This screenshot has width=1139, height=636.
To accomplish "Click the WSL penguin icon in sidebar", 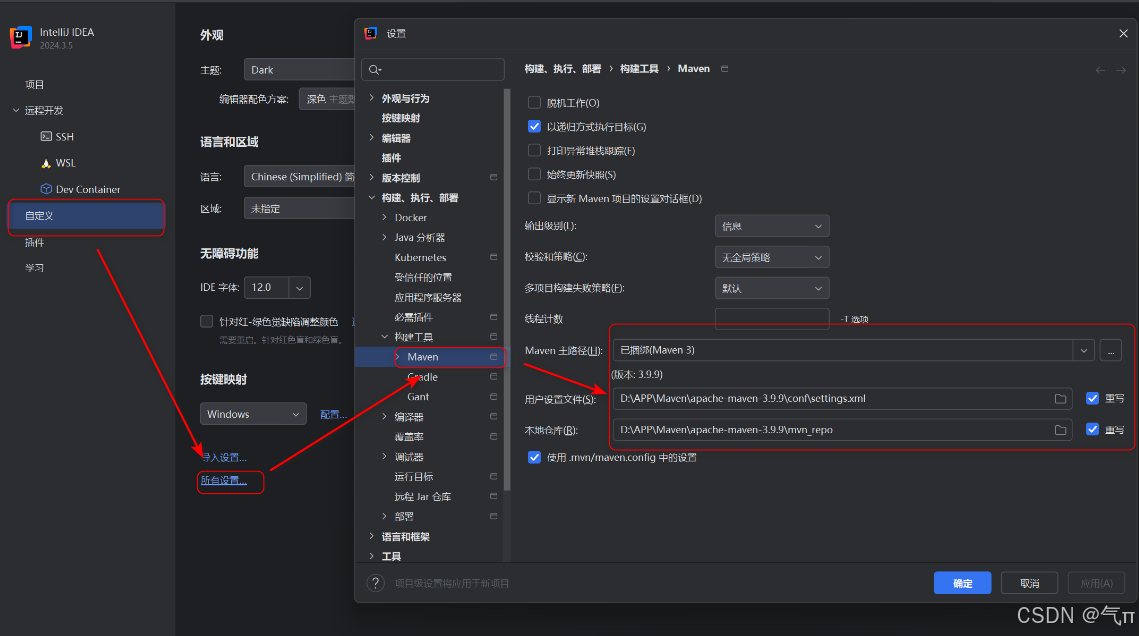I will coord(46,163).
